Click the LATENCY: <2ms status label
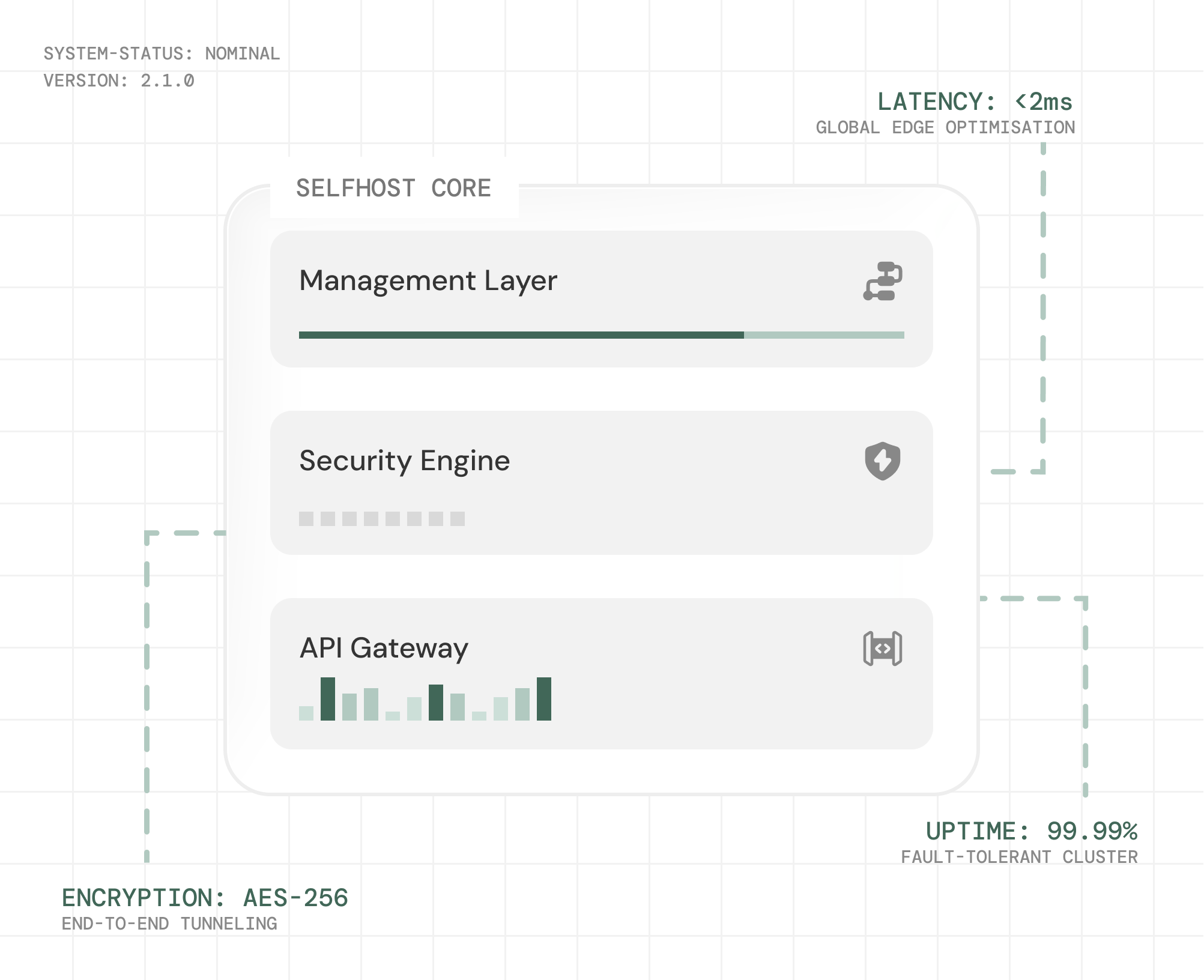Image resolution: width=1204 pixels, height=980 pixels. point(975,101)
